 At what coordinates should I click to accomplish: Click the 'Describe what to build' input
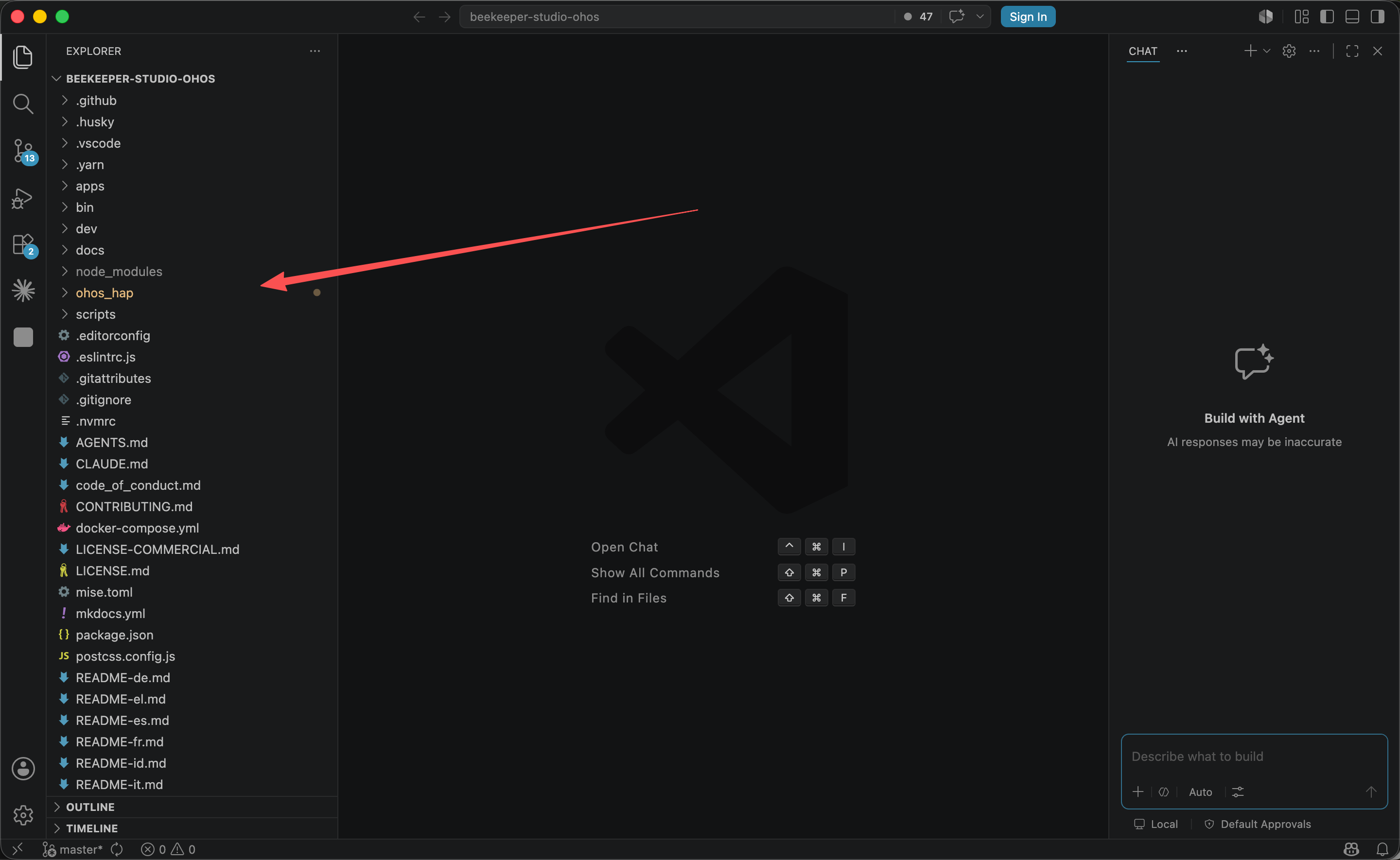coord(1254,757)
